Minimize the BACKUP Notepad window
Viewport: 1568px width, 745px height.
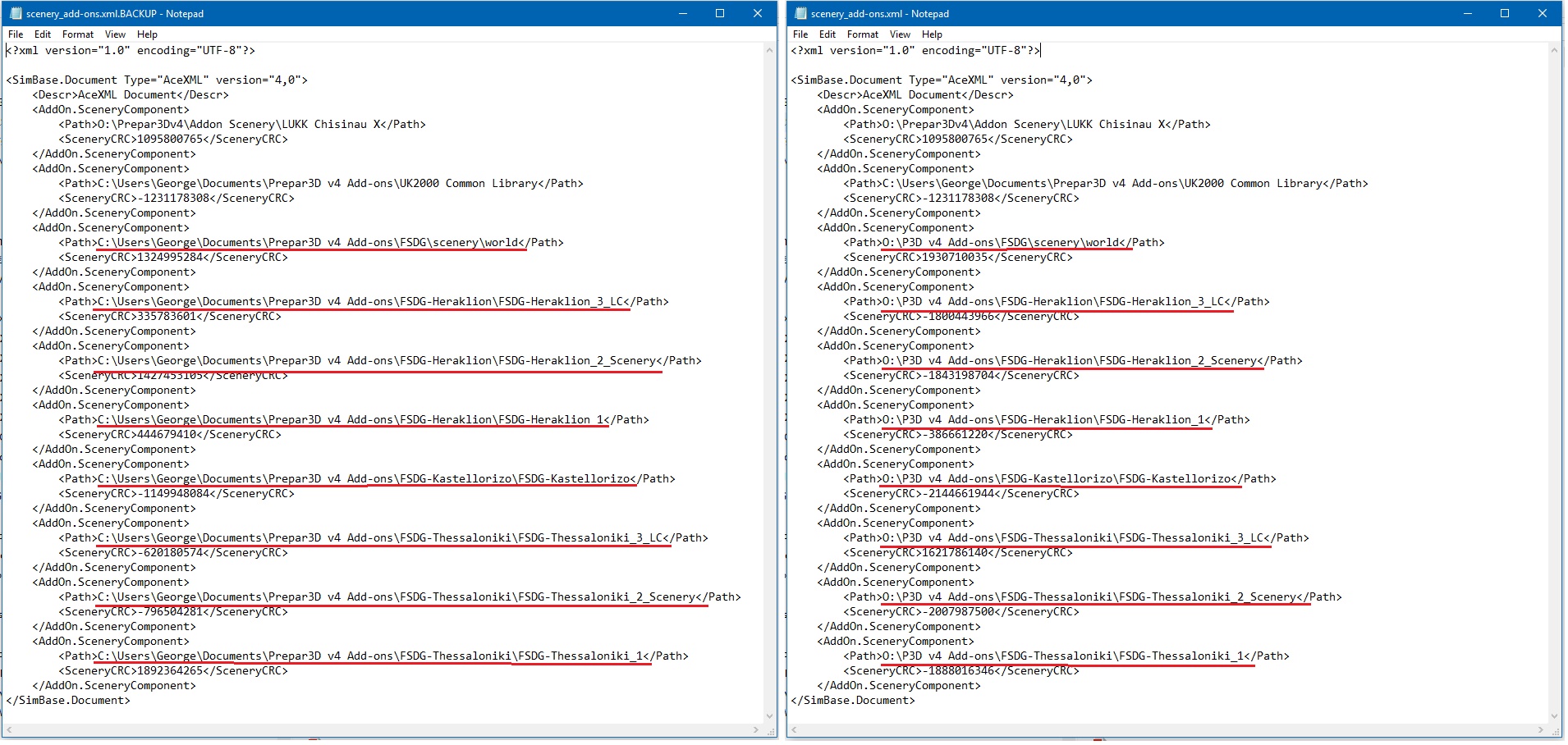[x=682, y=14]
